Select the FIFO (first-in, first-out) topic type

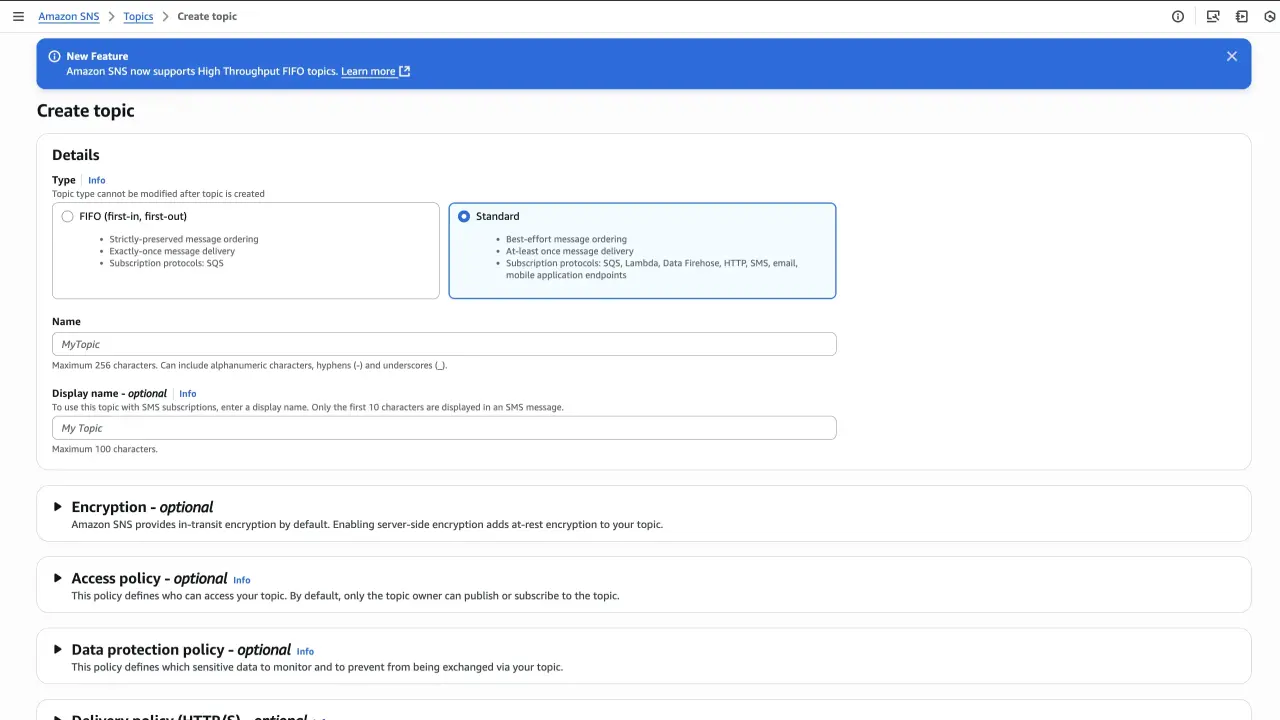67,216
